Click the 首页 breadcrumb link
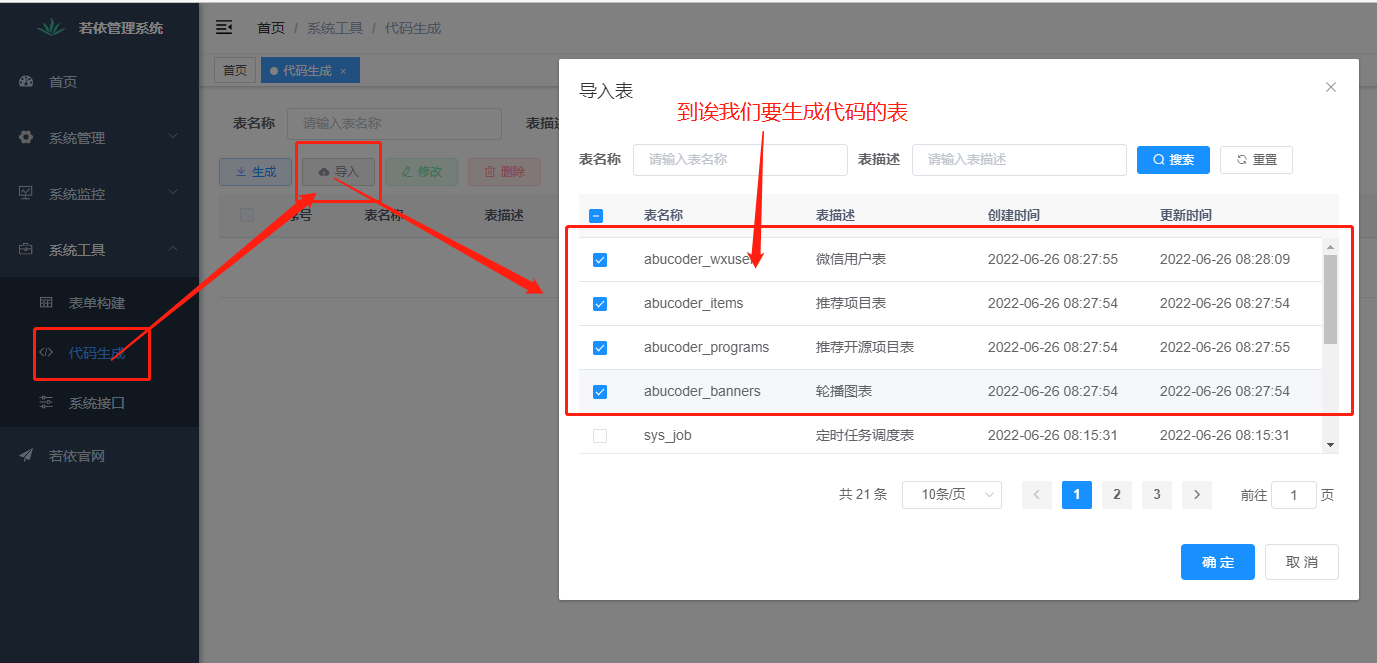This screenshot has width=1377, height=663. (x=271, y=28)
